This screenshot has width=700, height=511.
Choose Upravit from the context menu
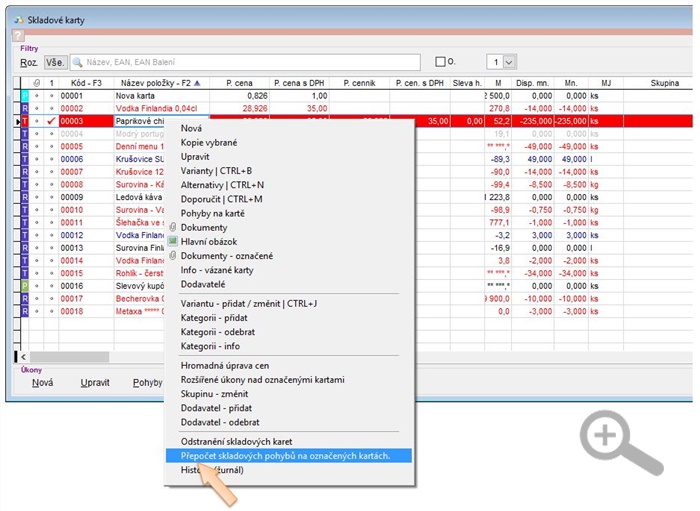pyautogui.click(x=195, y=157)
